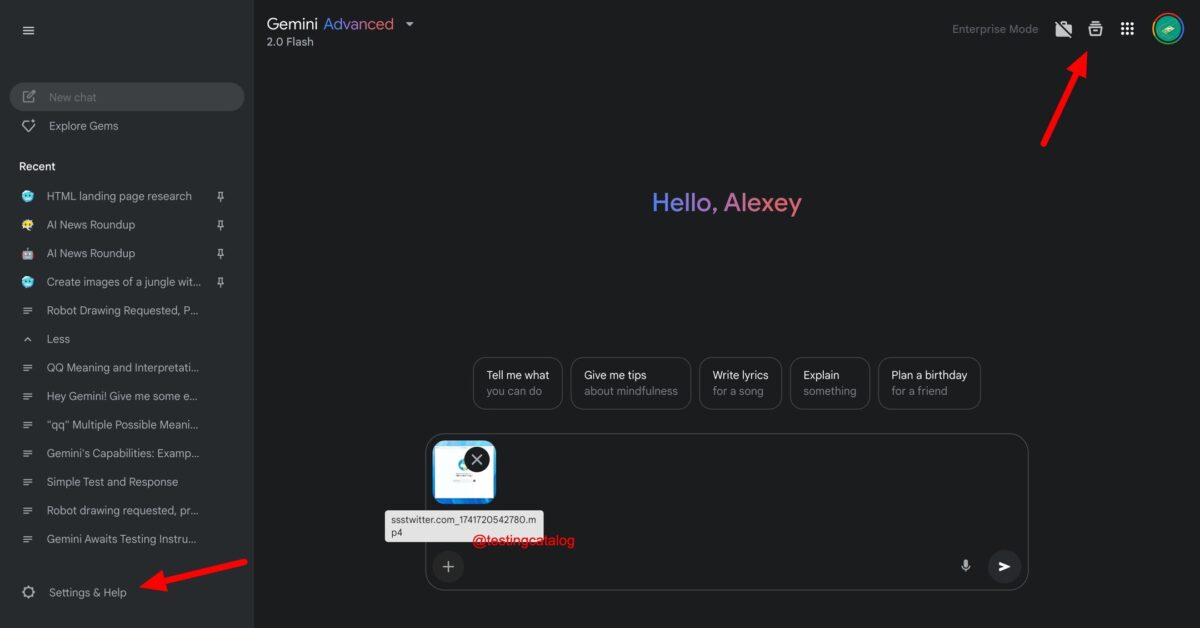Click the Recent section heading
The height and width of the screenshot is (628, 1200).
[37, 166]
